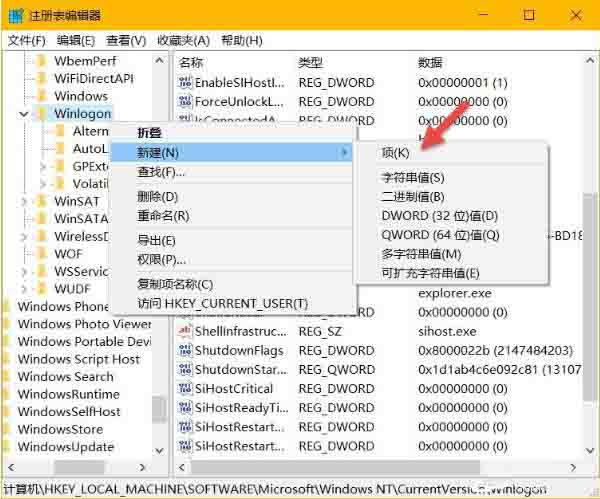Click the WbemPerf folder icon
Screen dimensions: 600x499
(42, 61)
